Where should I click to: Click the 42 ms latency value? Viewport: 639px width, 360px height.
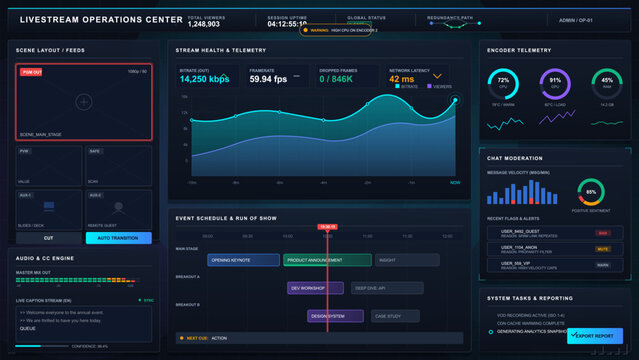coord(401,79)
